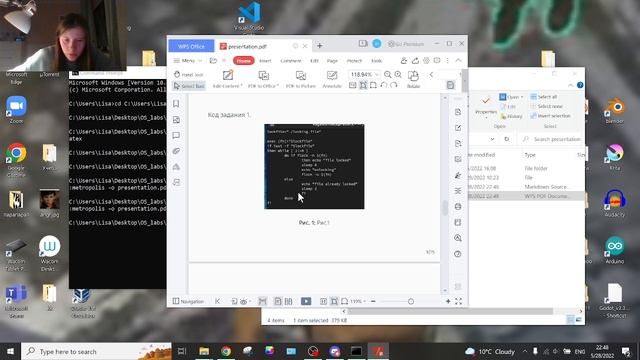Click Select none in File Explorer

[x=547, y=106]
